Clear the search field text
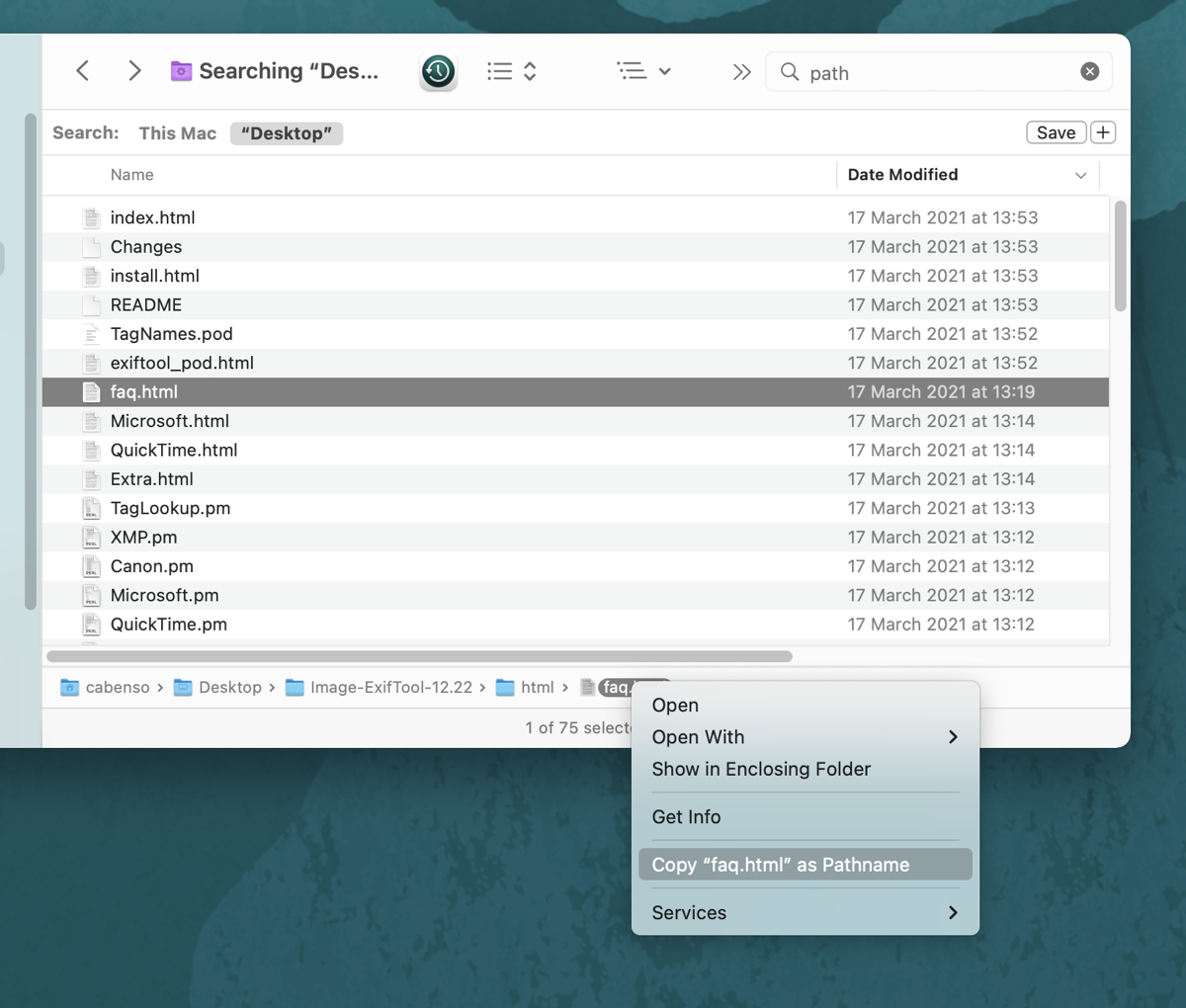The height and width of the screenshot is (1008, 1186). point(1089,71)
